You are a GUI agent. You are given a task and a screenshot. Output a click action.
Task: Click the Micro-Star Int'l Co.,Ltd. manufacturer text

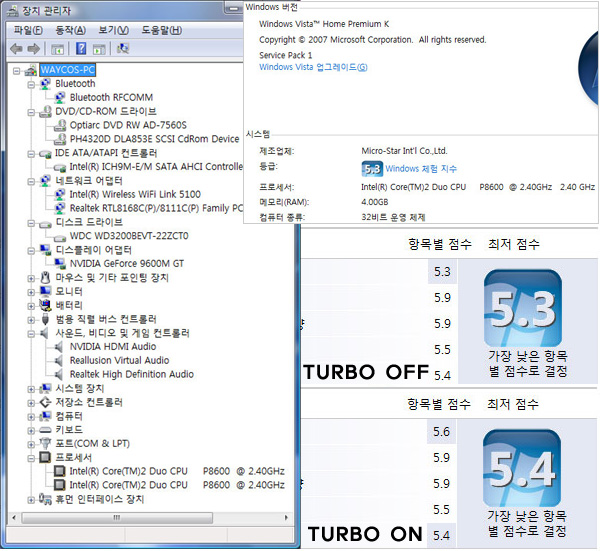404,151
